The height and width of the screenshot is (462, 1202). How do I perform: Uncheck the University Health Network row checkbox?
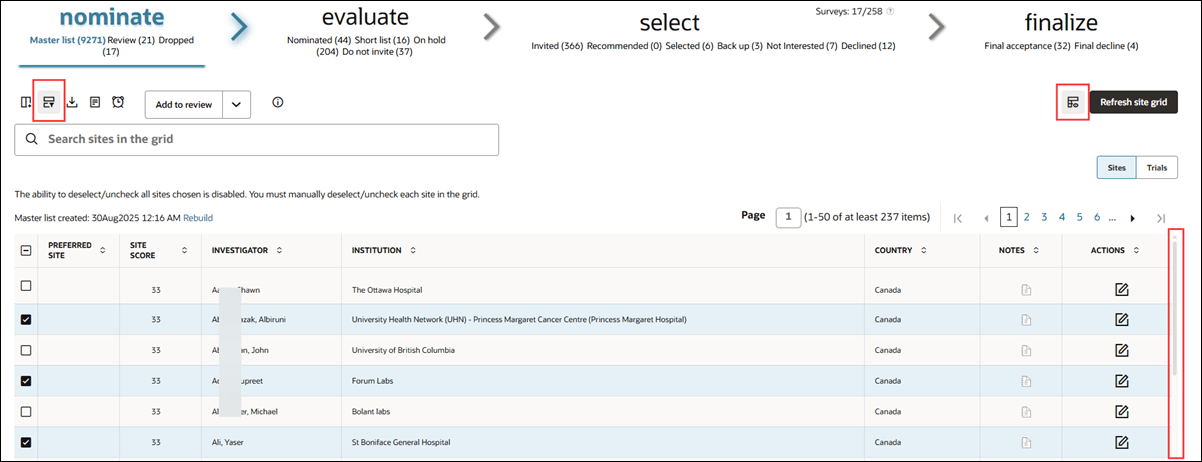click(26, 320)
